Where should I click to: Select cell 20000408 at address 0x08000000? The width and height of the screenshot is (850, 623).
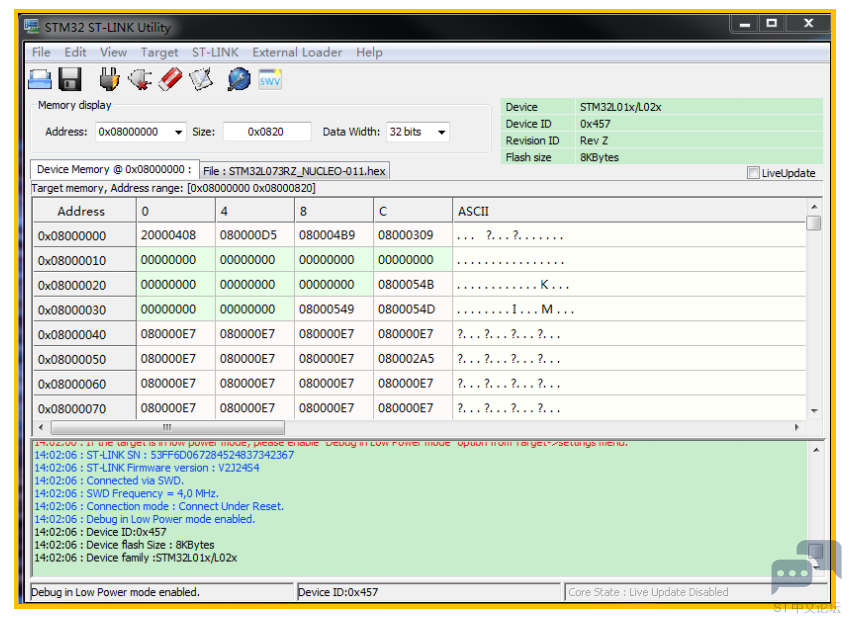(176, 235)
